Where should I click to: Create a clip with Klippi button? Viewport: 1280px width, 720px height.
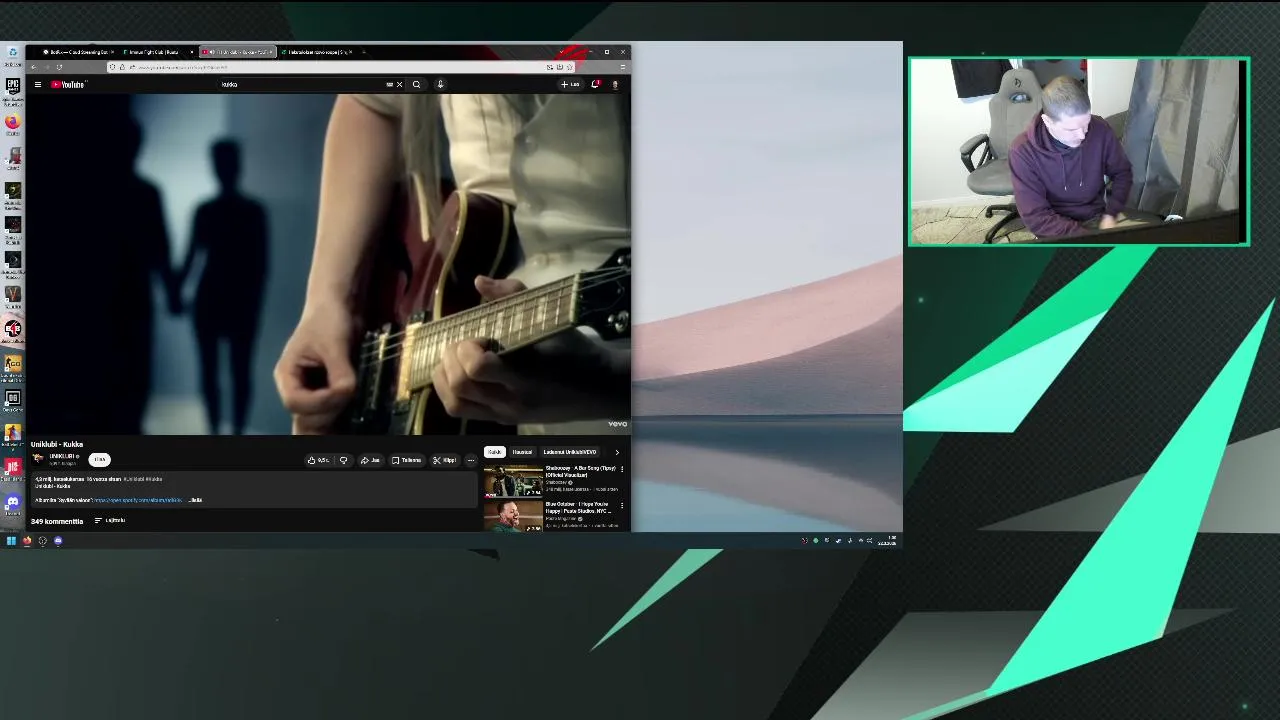(445, 460)
